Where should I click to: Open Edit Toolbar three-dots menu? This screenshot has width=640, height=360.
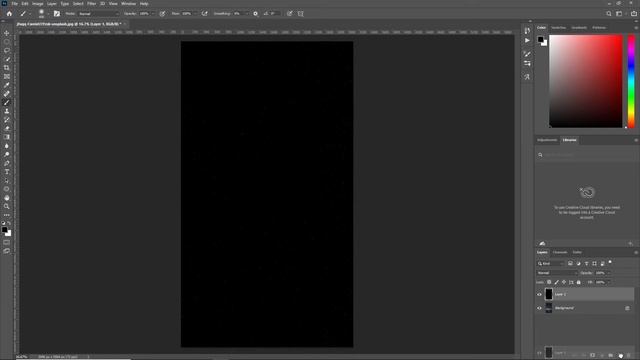7,215
